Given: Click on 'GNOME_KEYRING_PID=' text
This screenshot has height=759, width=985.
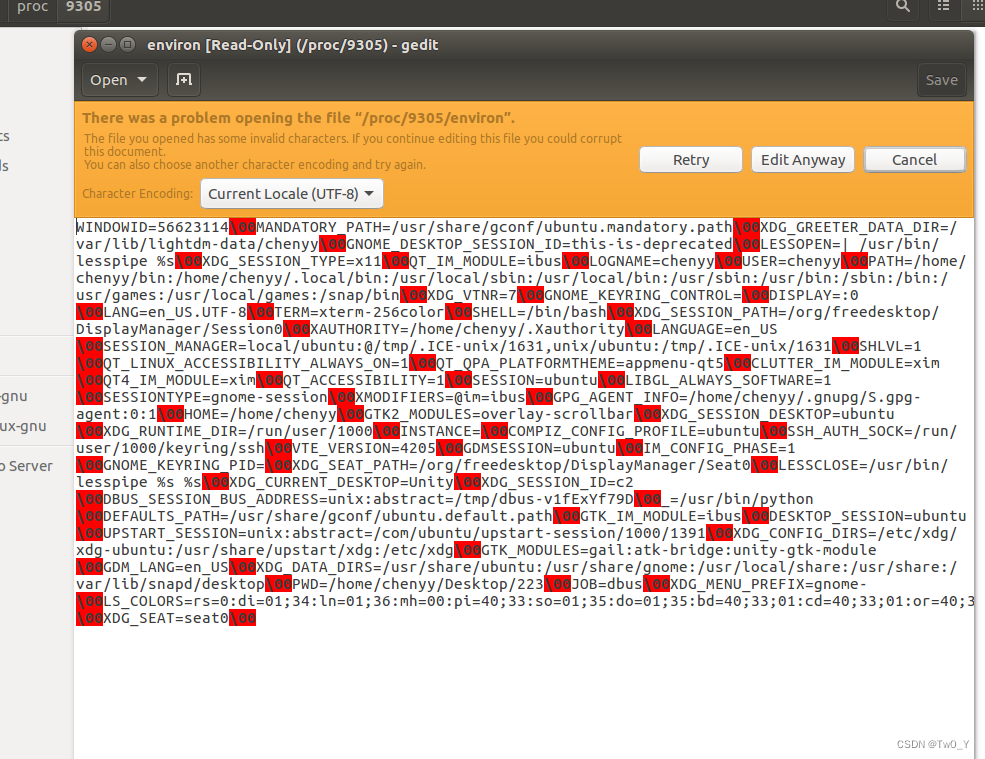Looking at the screenshot, I should pos(184,465).
